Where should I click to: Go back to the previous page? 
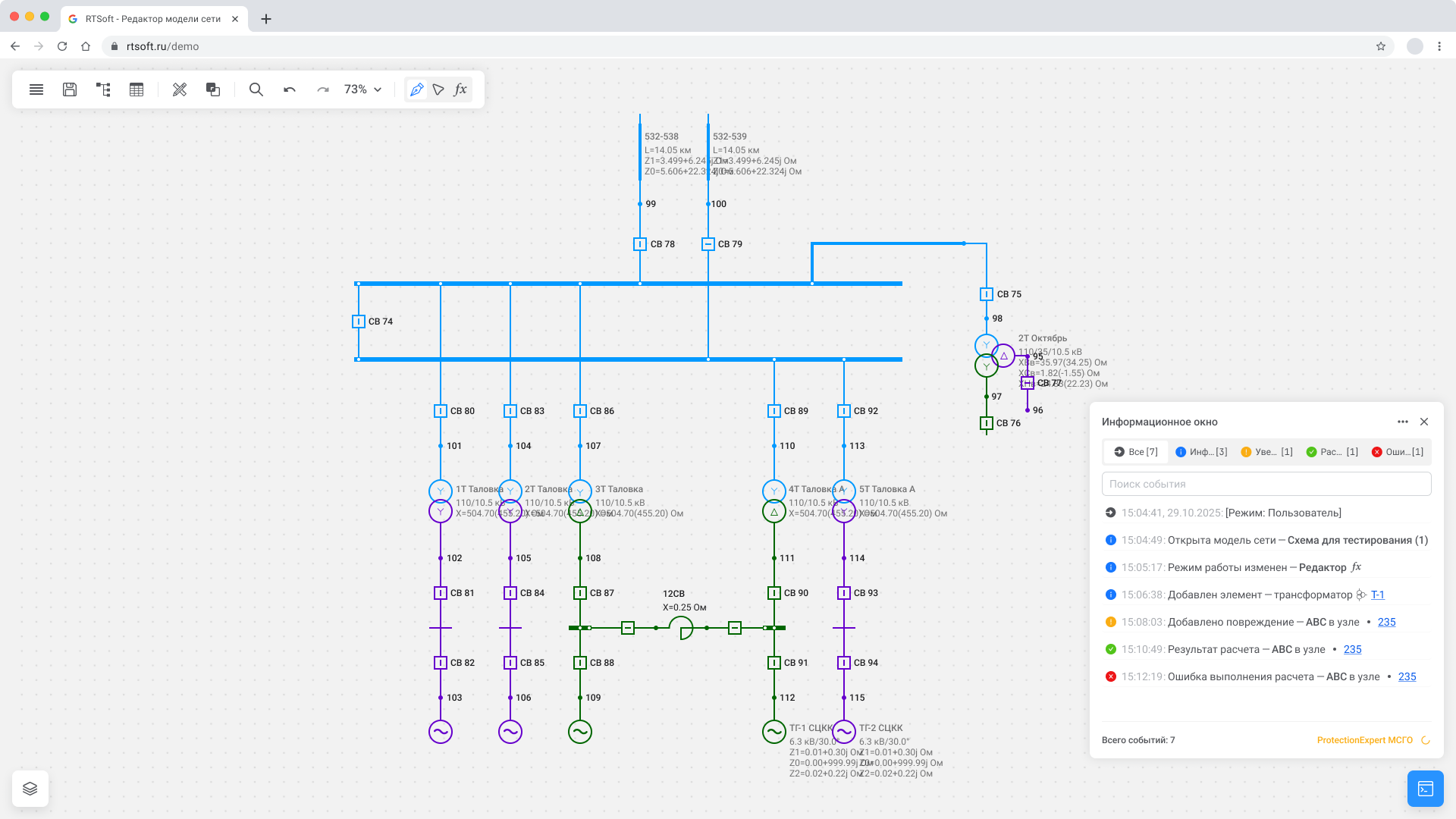click(x=15, y=46)
